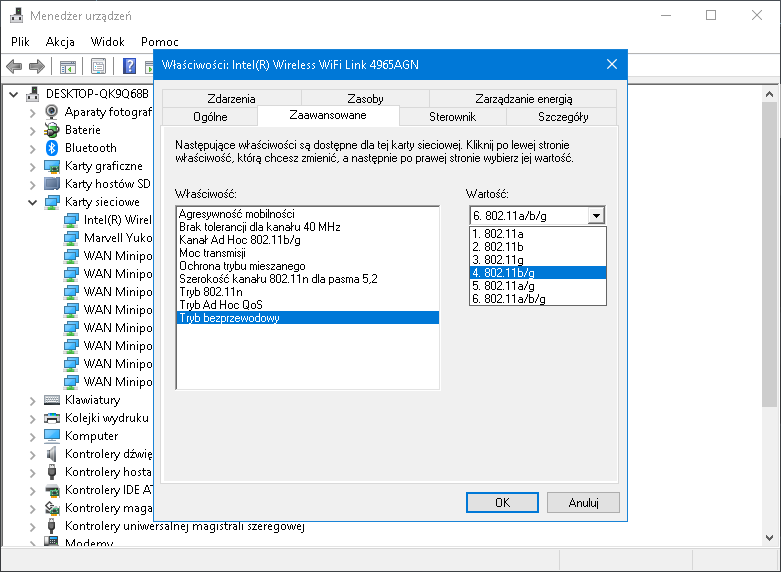Click the scrollbar down arrow

click(769, 538)
